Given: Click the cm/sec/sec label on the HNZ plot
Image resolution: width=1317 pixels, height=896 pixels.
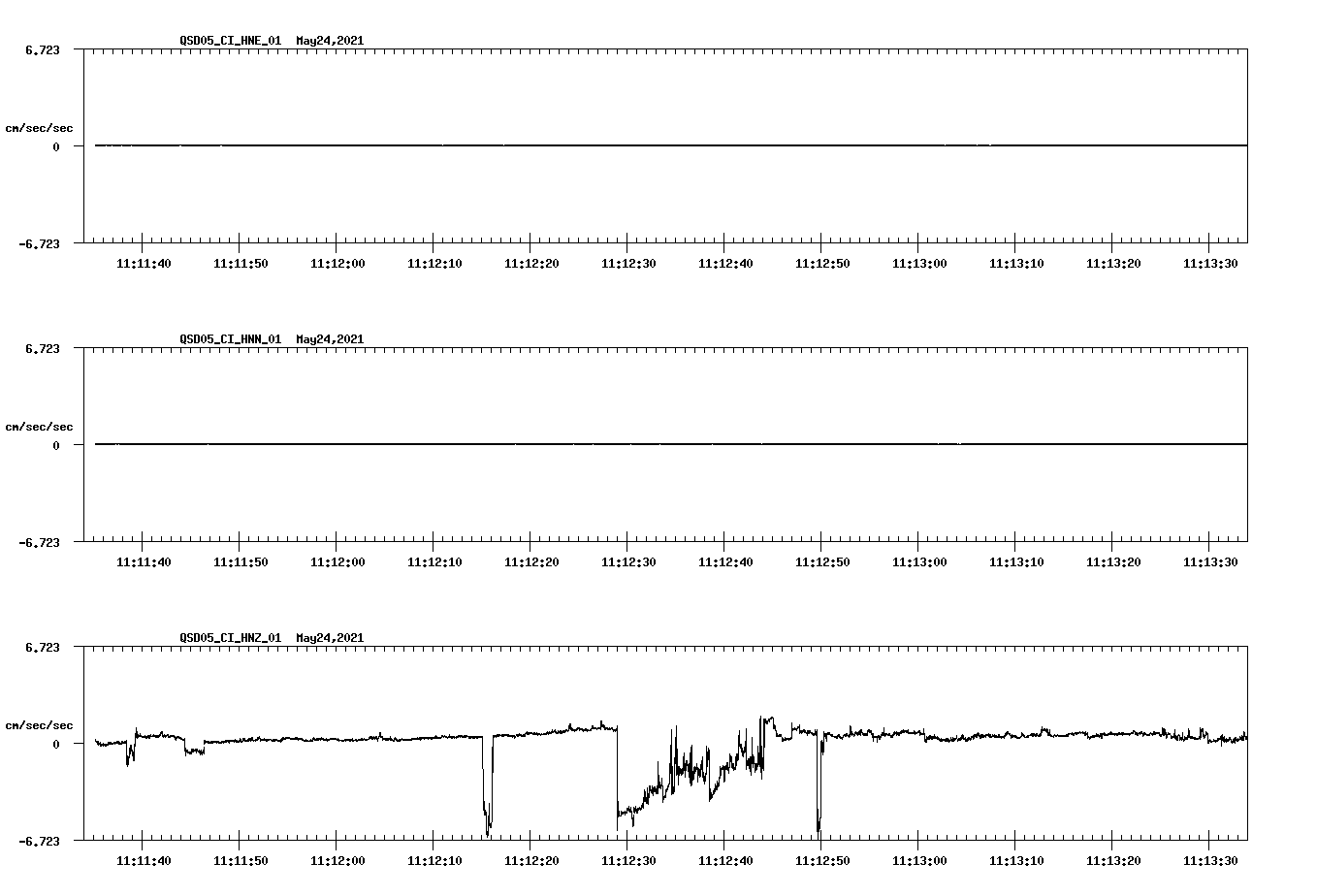Looking at the screenshot, I should (x=40, y=723).
